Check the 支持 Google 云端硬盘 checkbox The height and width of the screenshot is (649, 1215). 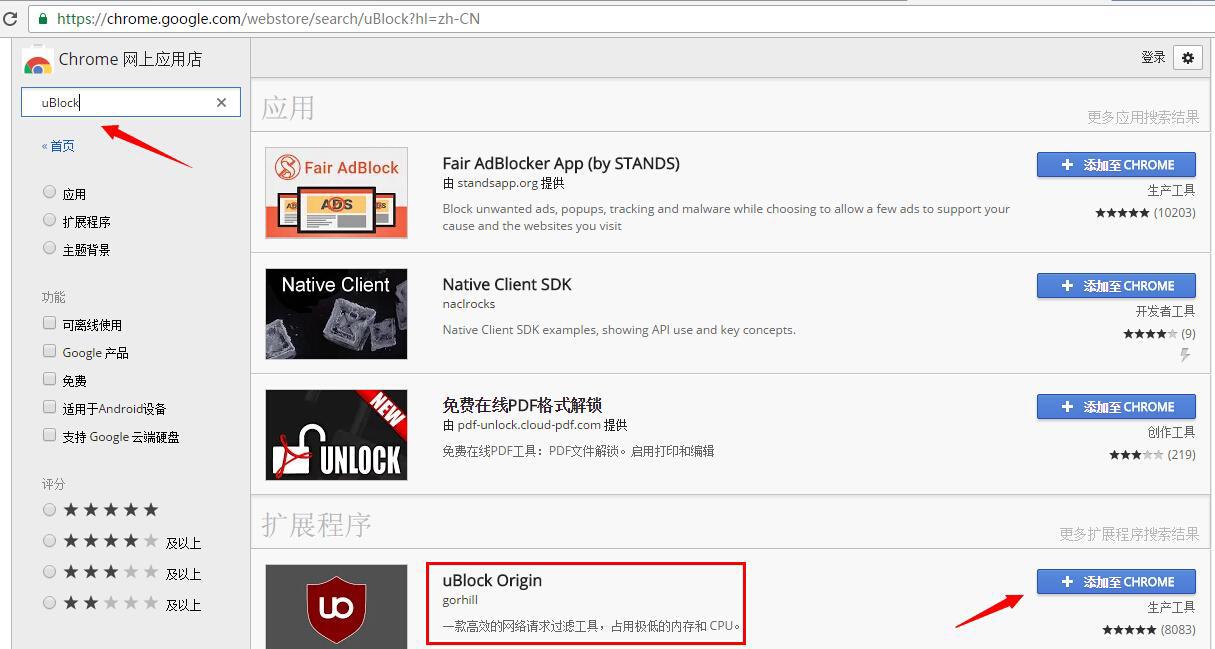[49, 435]
